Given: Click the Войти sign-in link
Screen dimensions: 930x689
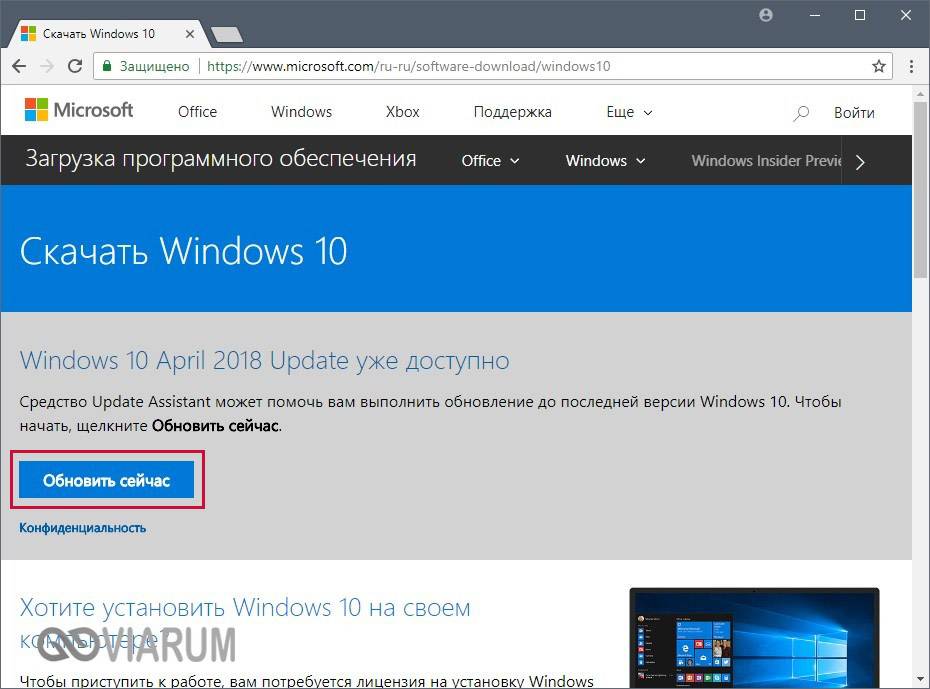Looking at the screenshot, I should click(854, 113).
